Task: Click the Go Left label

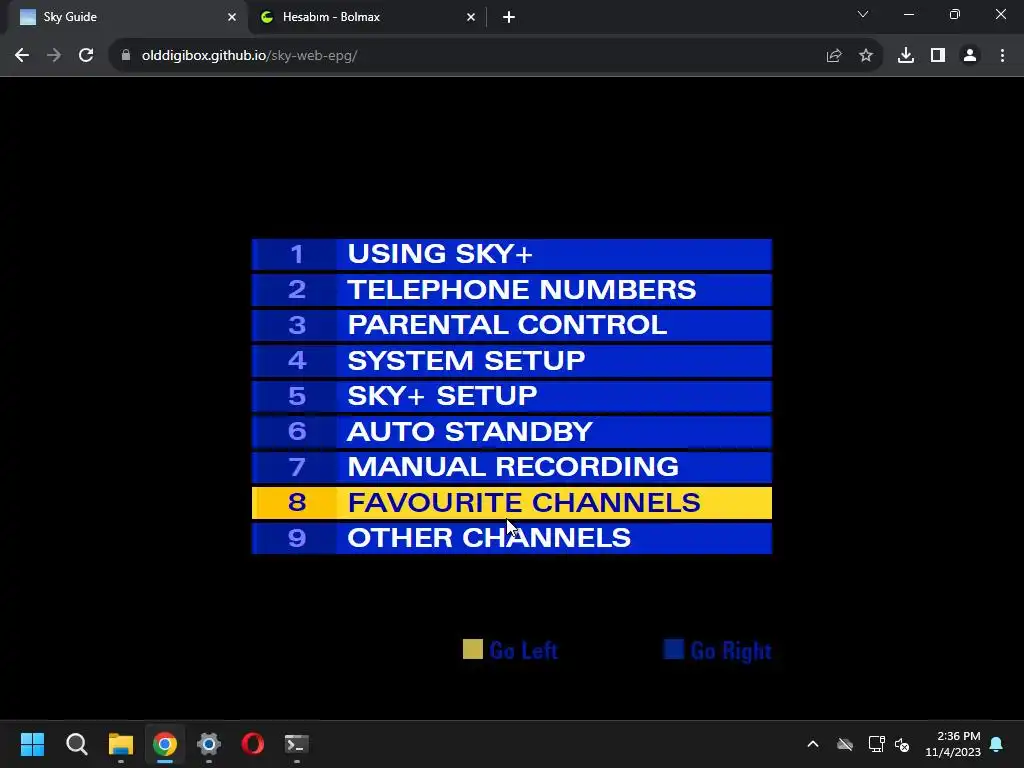Action: click(x=523, y=650)
